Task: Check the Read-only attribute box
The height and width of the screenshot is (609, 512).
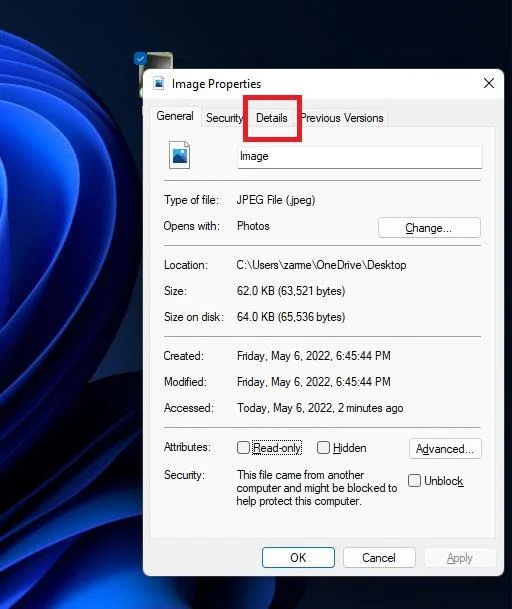Action: (243, 447)
